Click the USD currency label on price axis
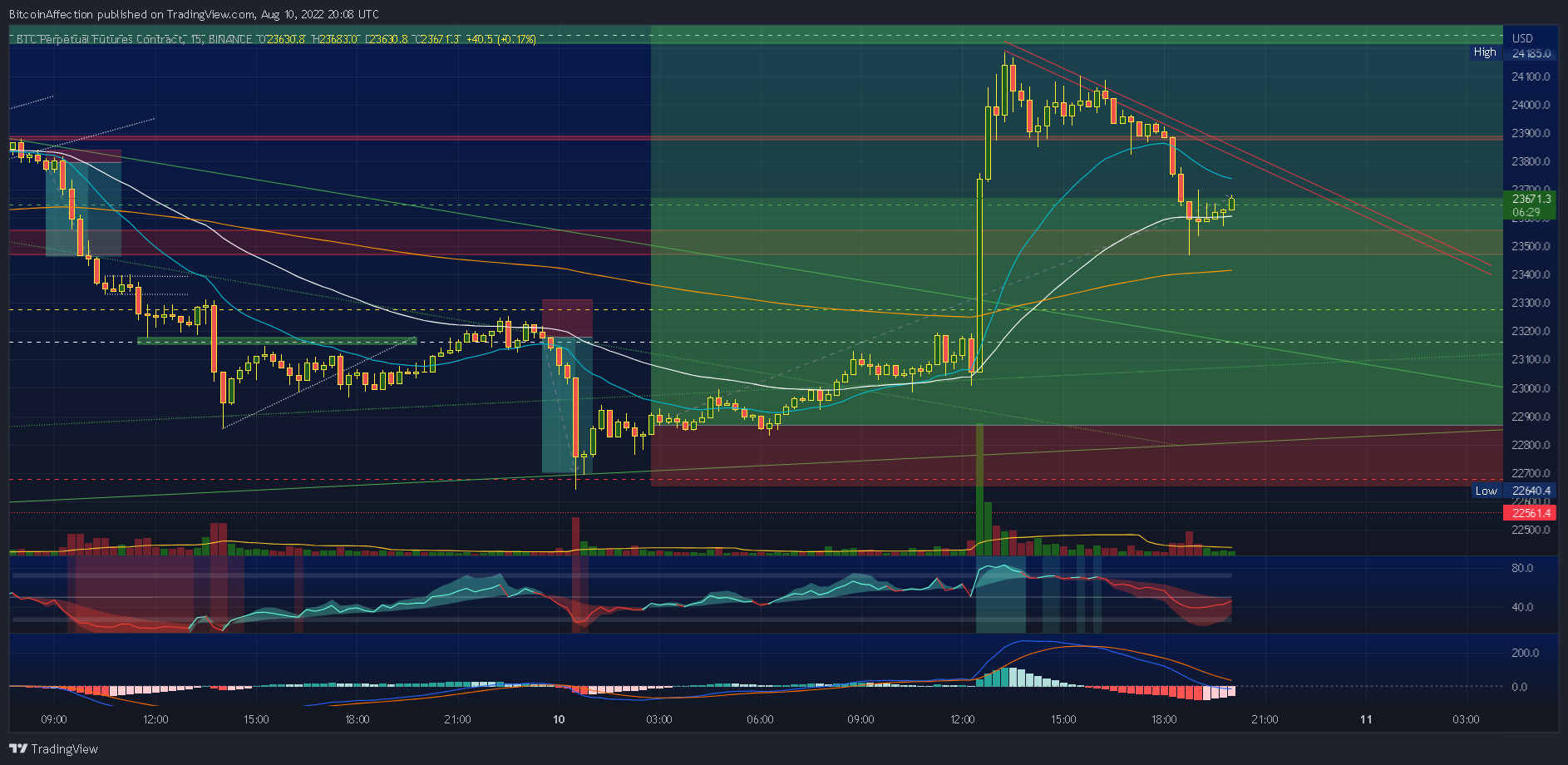Image resolution: width=1568 pixels, height=765 pixels. (x=1522, y=38)
